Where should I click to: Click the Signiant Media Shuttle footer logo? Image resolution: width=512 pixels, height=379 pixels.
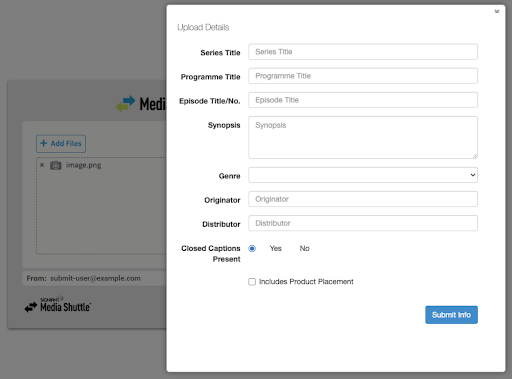58,305
